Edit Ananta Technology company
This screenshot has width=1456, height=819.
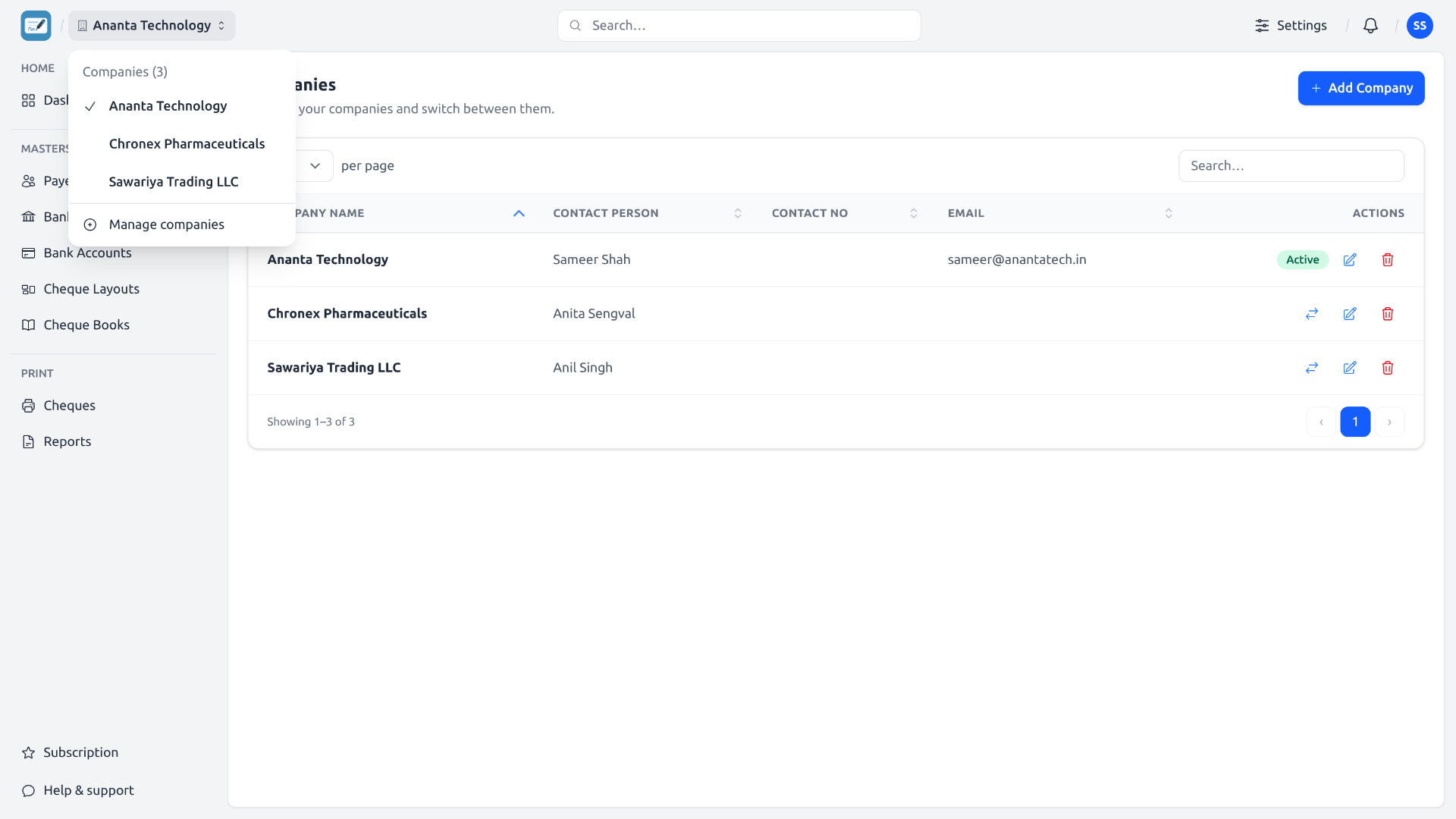pos(1350,260)
